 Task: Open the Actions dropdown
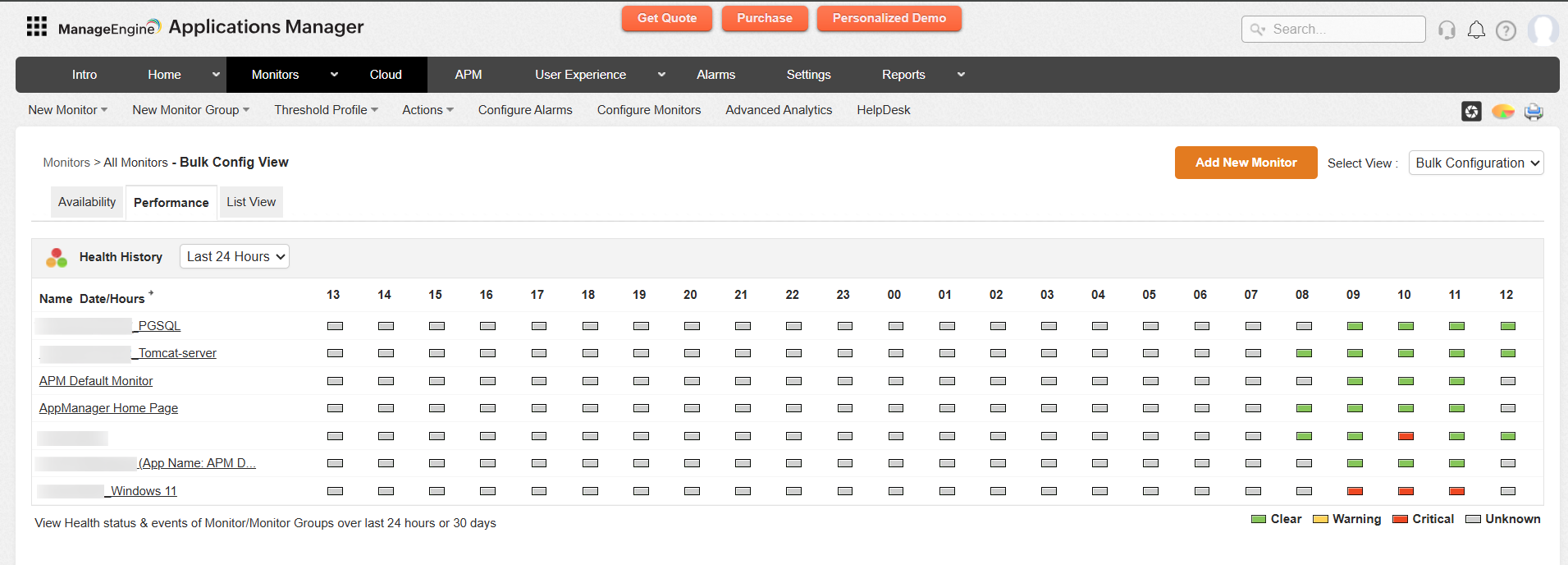[427, 110]
